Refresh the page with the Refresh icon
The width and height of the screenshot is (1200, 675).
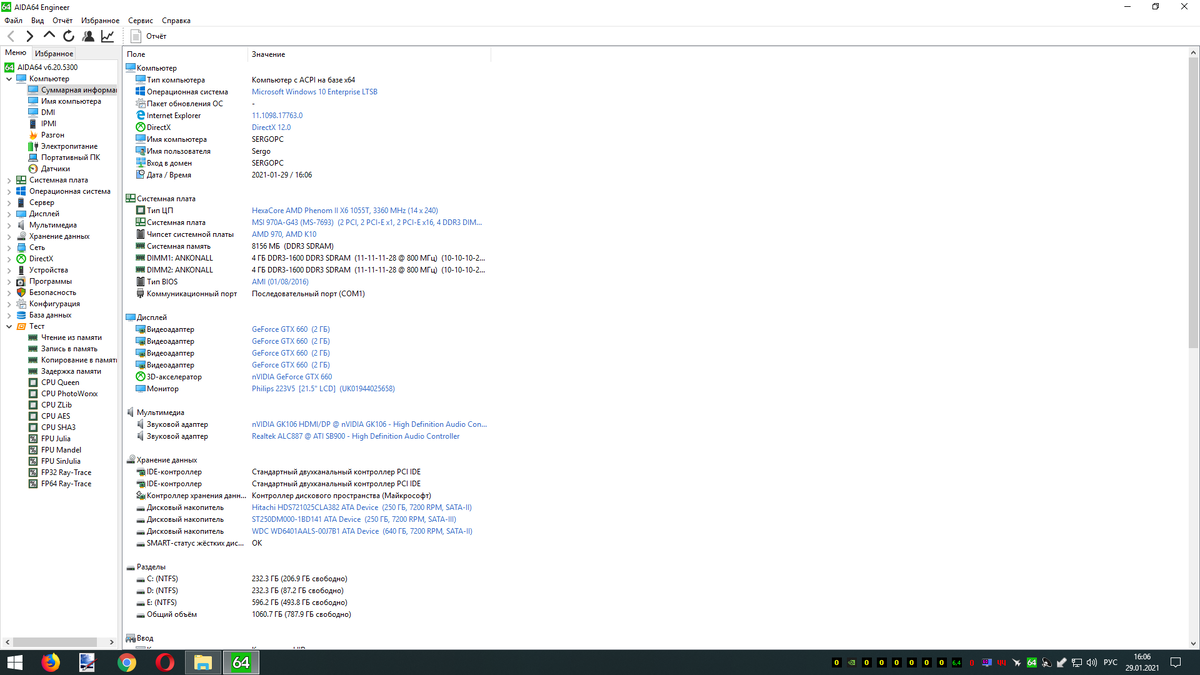click(x=68, y=36)
